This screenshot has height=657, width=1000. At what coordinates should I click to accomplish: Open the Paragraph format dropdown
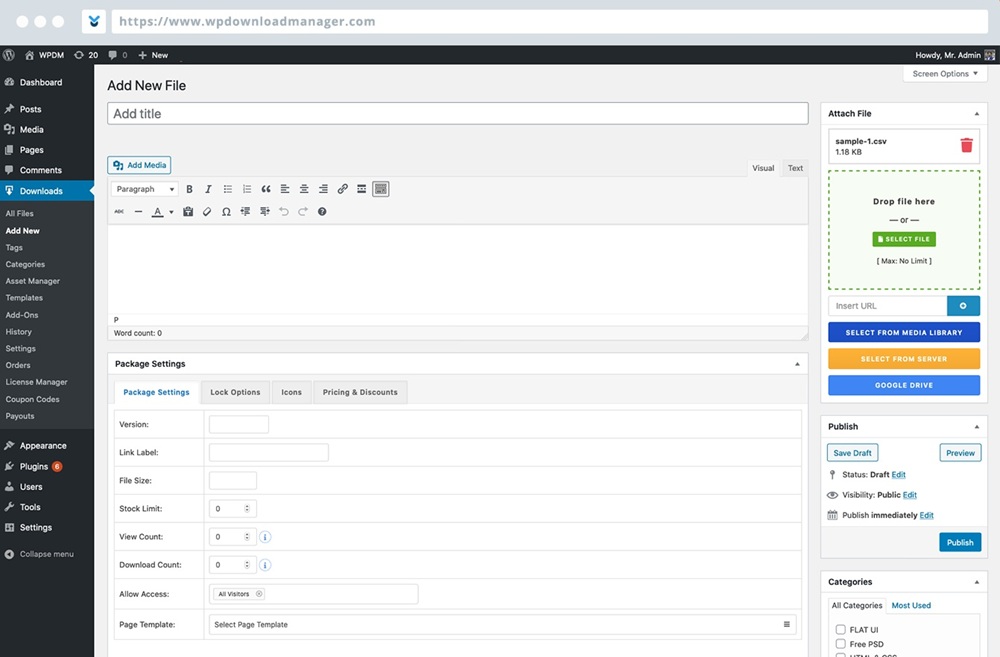pos(145,189)
